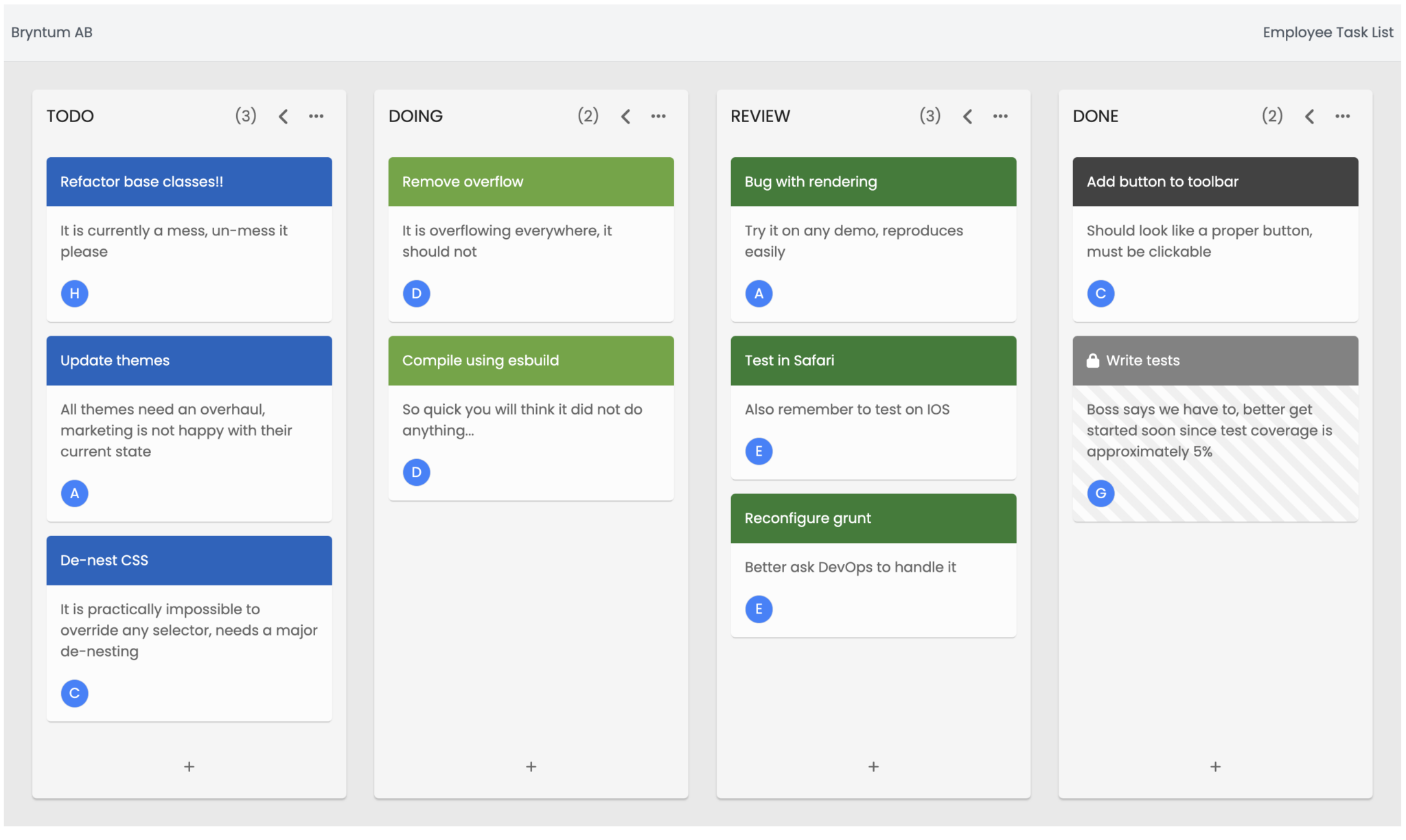Viewport: 1406px width, 840px height.
Task: Click the lock icon on Write tests card
Action: [1093, 360]
